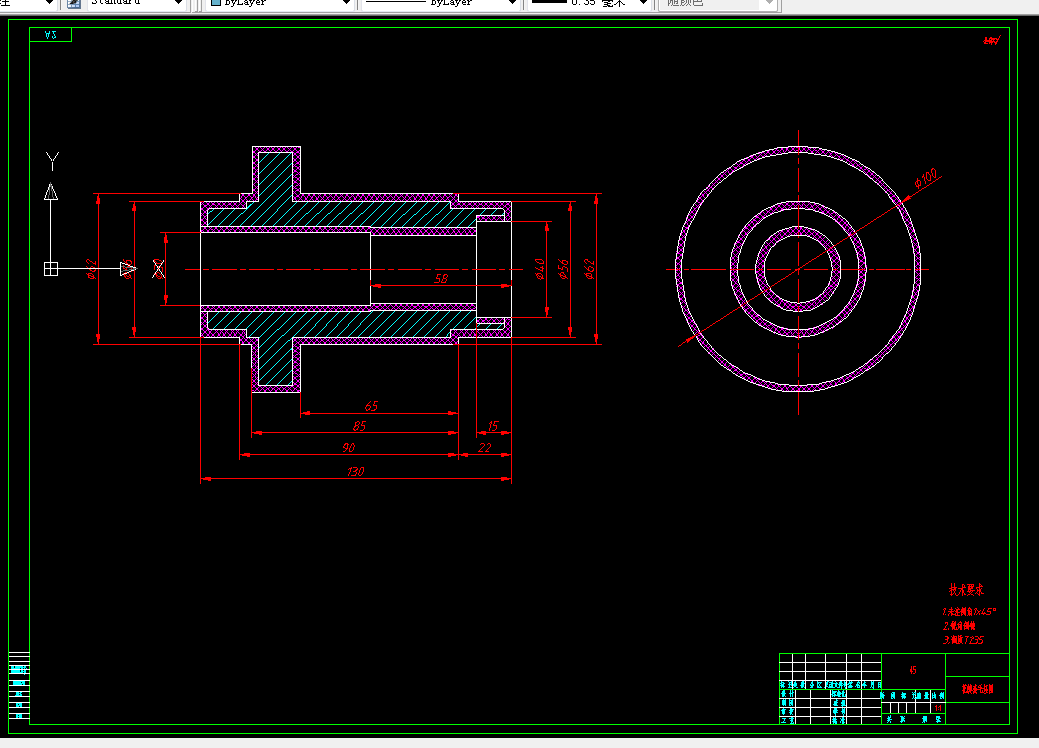Image resolution: width=1039 pixels, height=748 pixels.
Task: Click the surface finish symbol at top right
Action: (991, 40)
